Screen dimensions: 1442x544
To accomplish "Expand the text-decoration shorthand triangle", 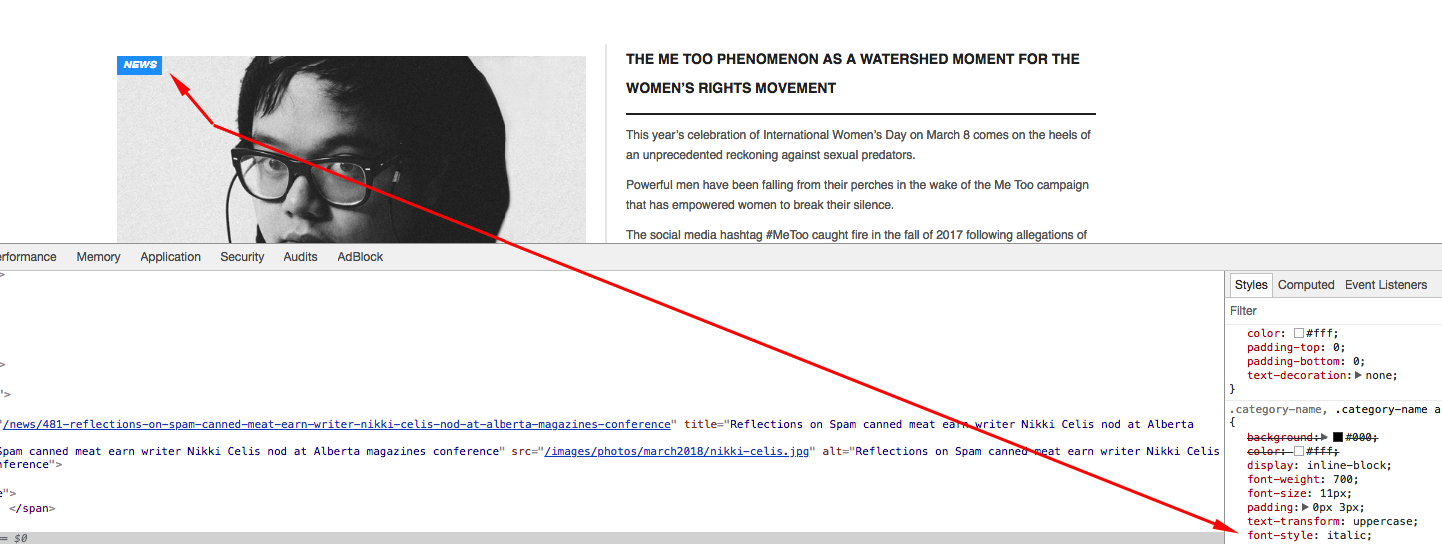I will [x=1358, y=376].
